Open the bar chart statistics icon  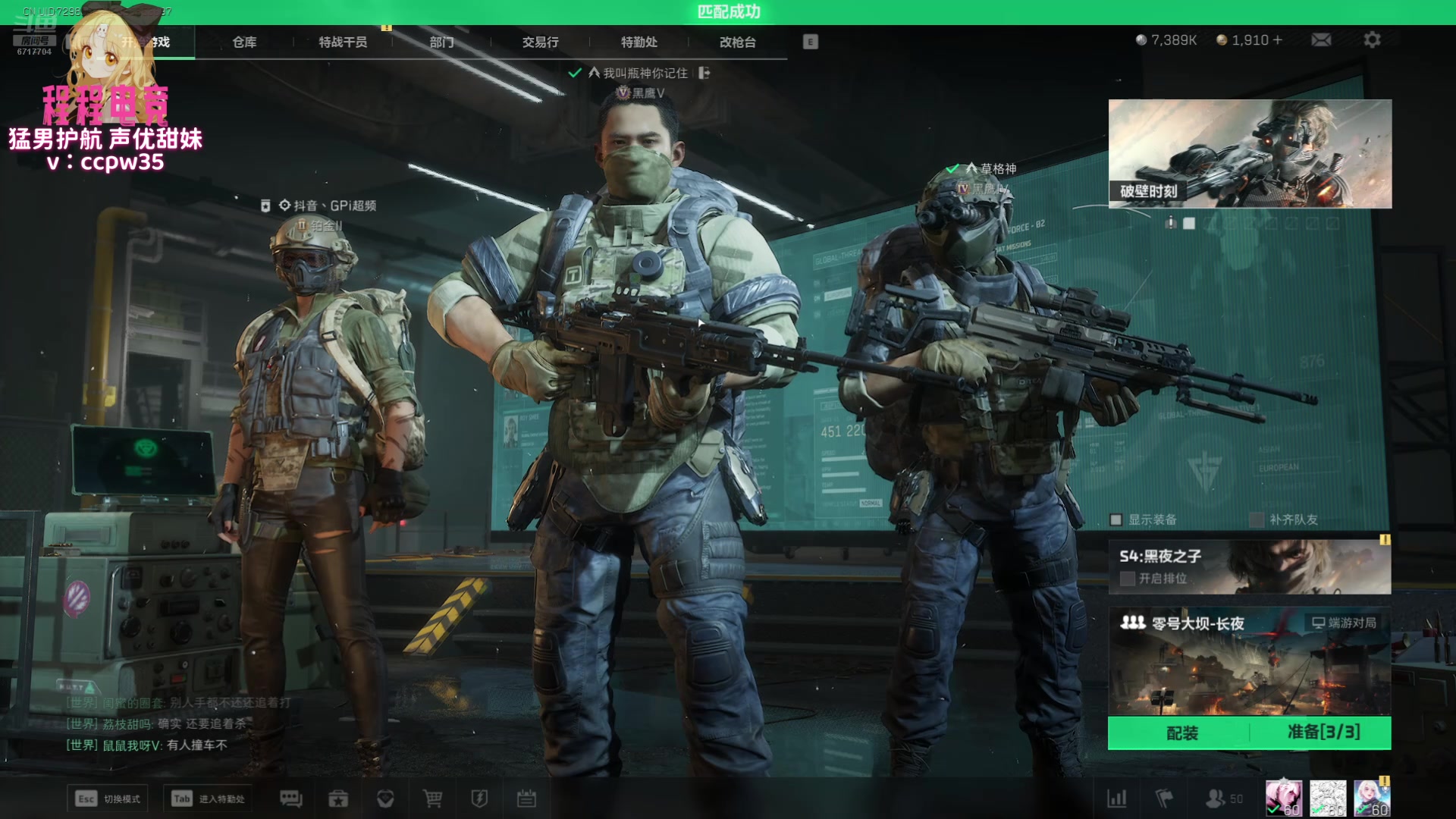tap(1117, 799)
